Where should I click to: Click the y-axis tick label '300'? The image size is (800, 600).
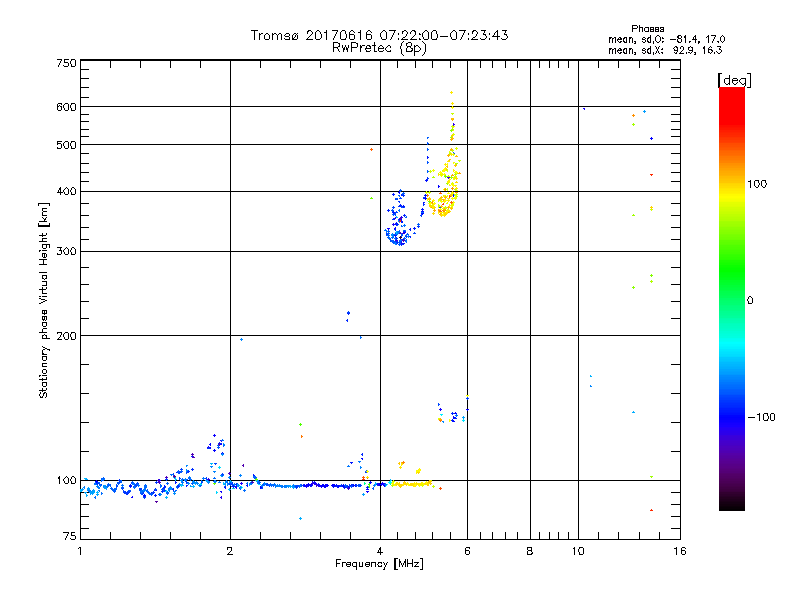coord(66,252)
